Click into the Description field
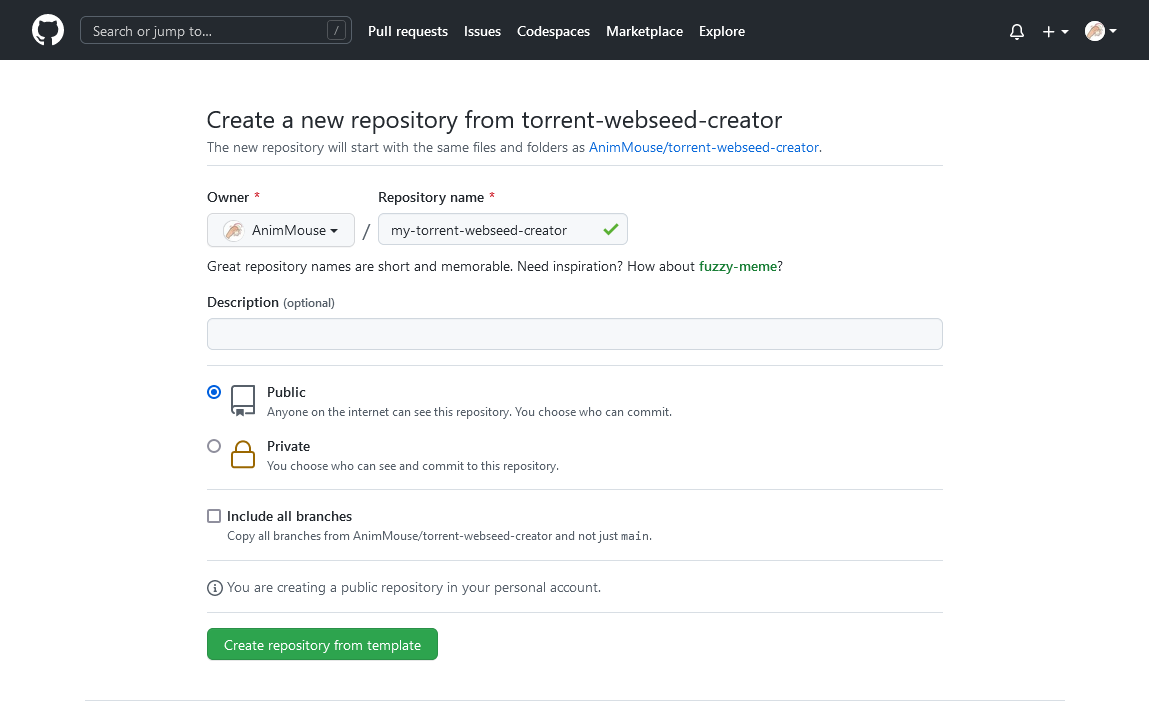 574,334
